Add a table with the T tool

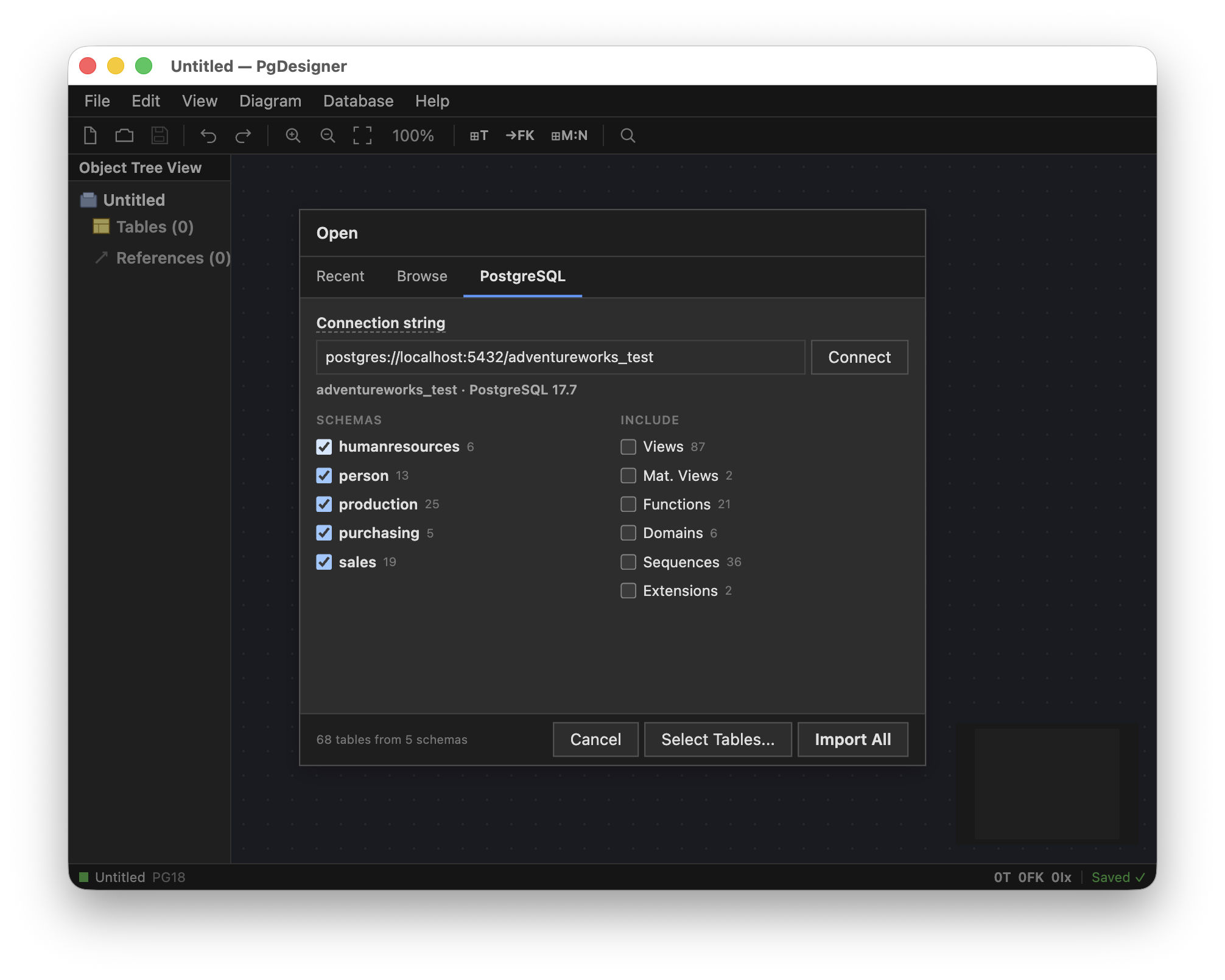(479, 135)
